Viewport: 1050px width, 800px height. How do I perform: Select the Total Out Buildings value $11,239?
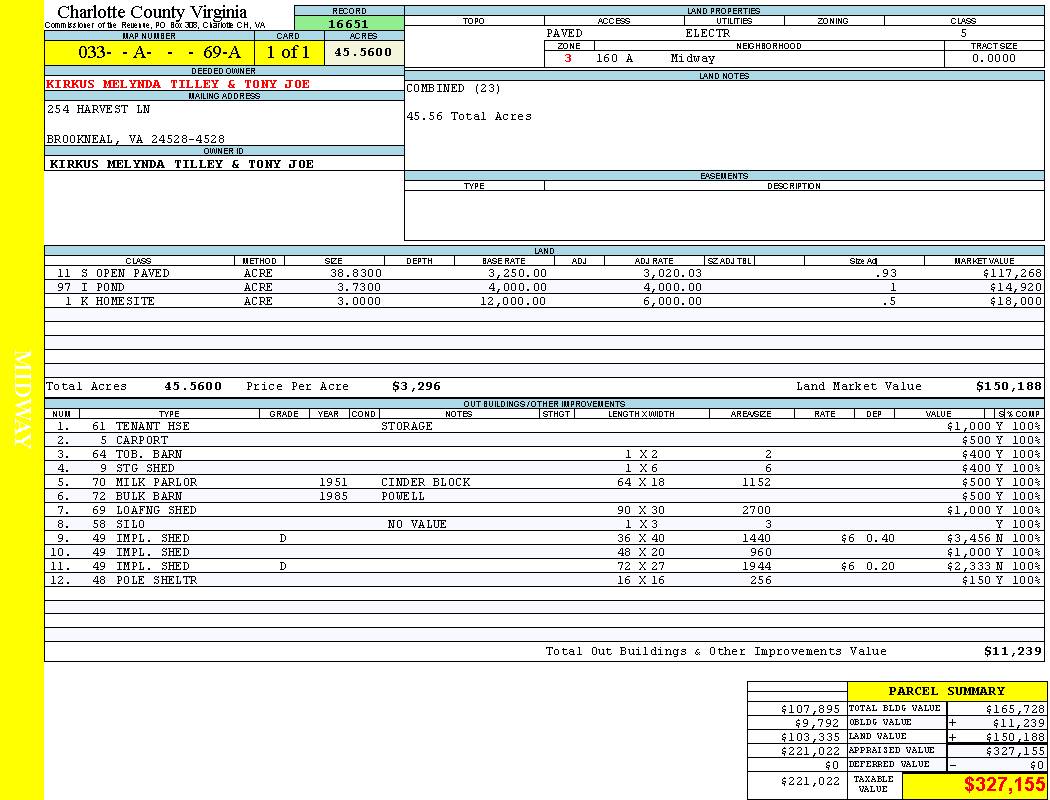tap(1013, 651)
